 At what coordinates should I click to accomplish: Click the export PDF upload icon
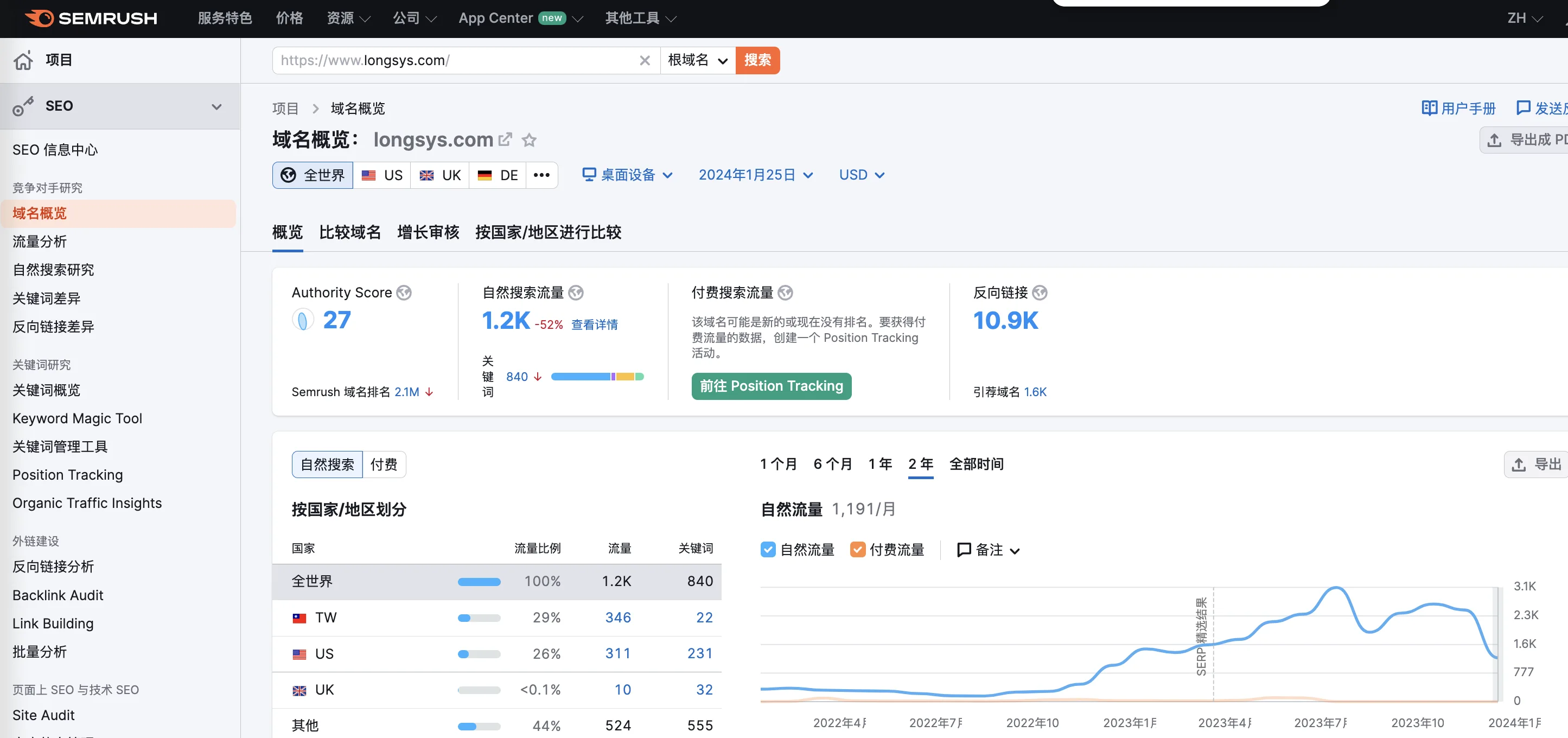(1494, 140)
